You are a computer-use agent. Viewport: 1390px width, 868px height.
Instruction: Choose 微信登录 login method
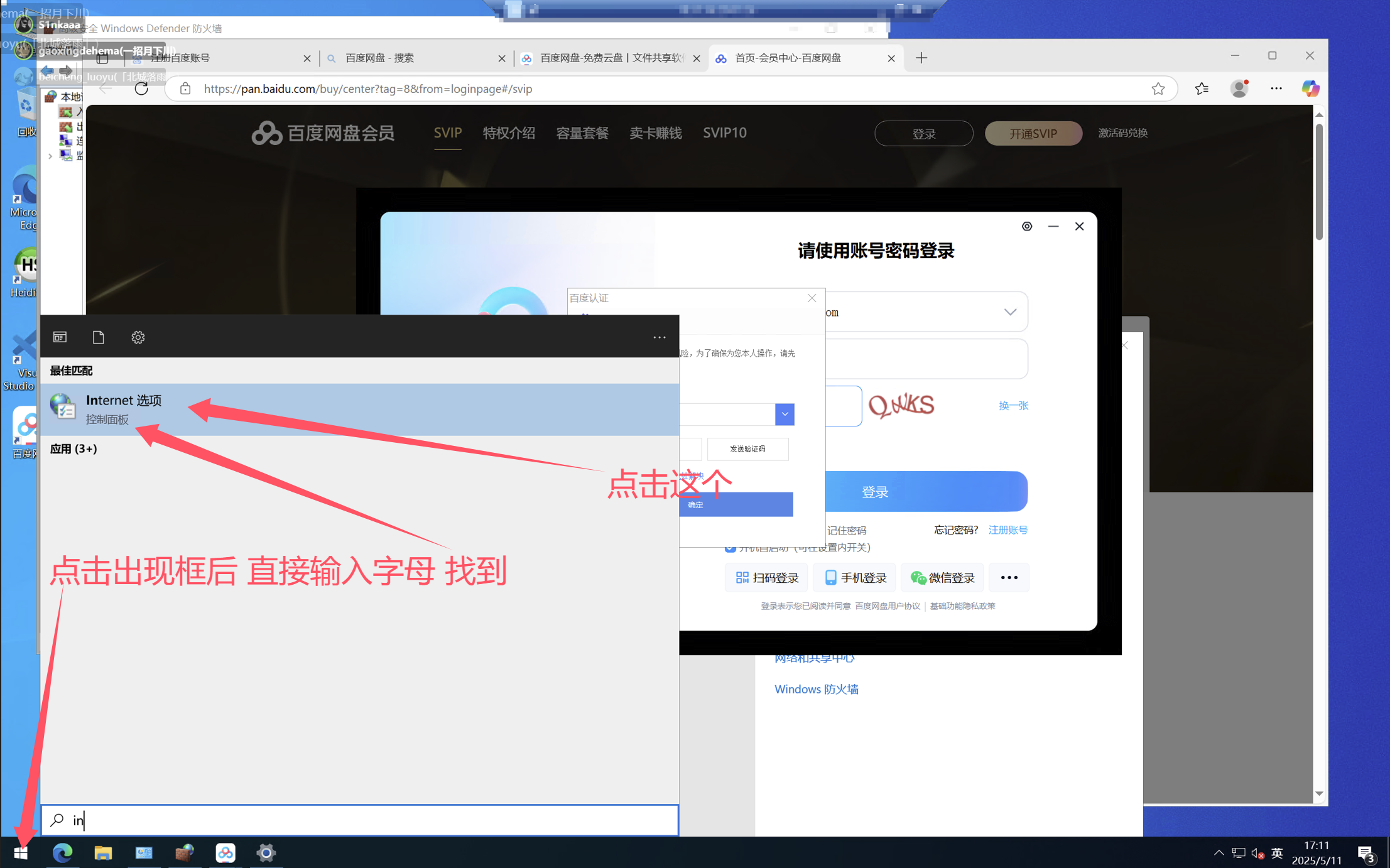click(943, 577)
